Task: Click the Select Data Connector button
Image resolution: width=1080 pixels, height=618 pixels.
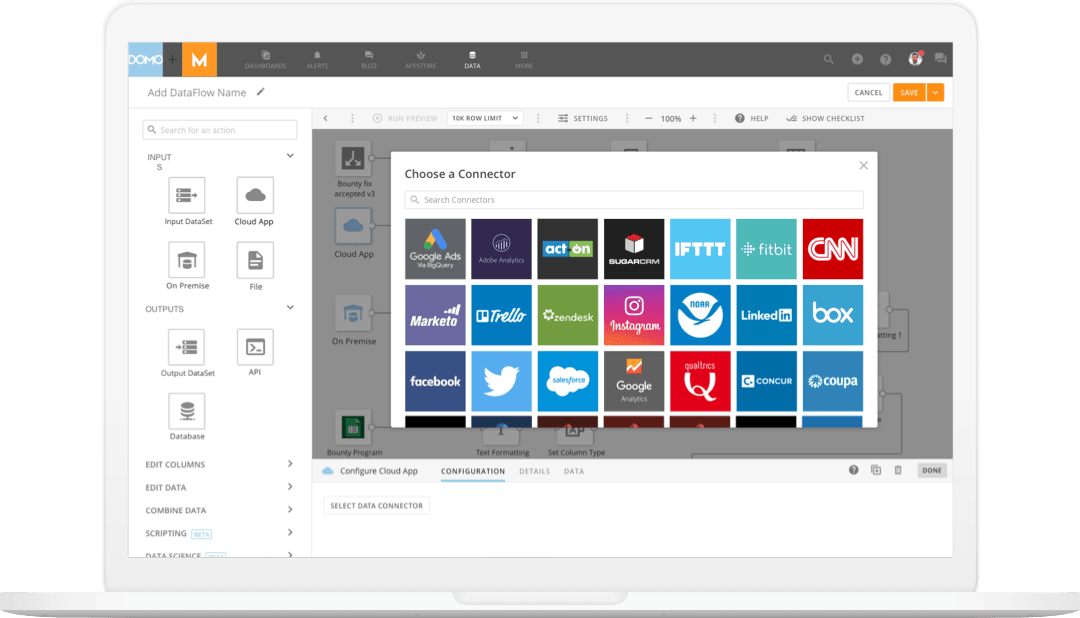Action: tap(377, 506)
